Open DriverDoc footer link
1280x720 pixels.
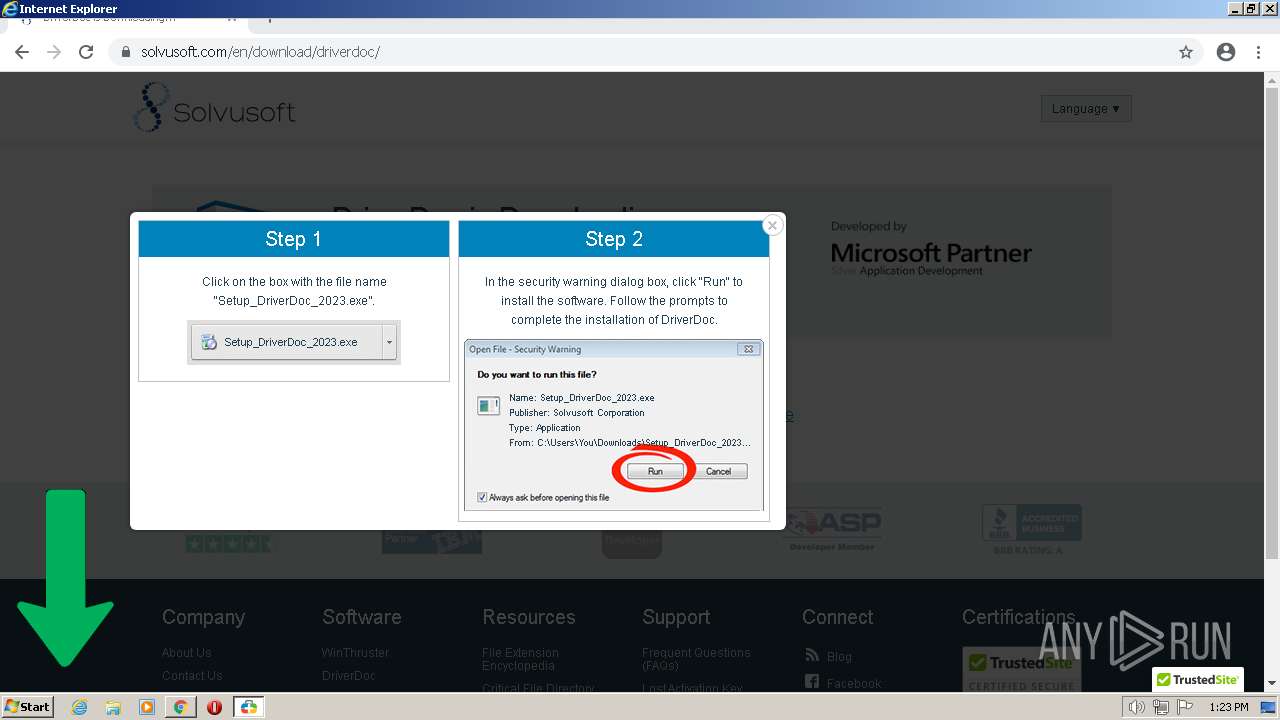point(349,675)
